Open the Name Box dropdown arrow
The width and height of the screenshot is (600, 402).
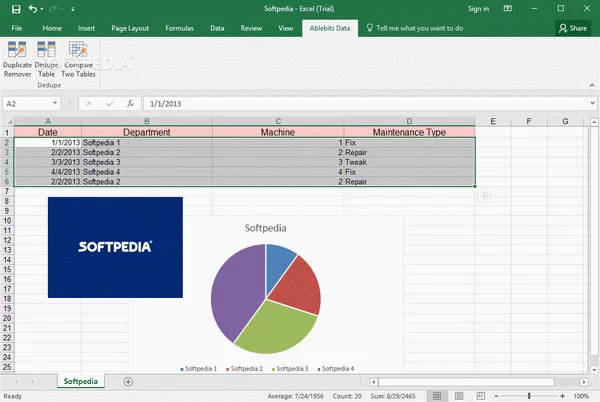pos(55,103)
